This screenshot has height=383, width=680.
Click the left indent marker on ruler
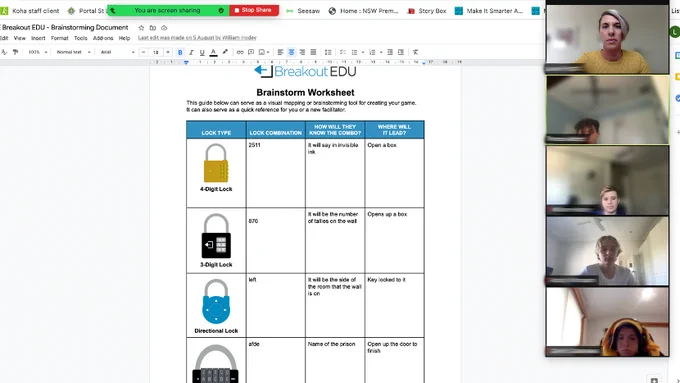click(x=186, y=63)
